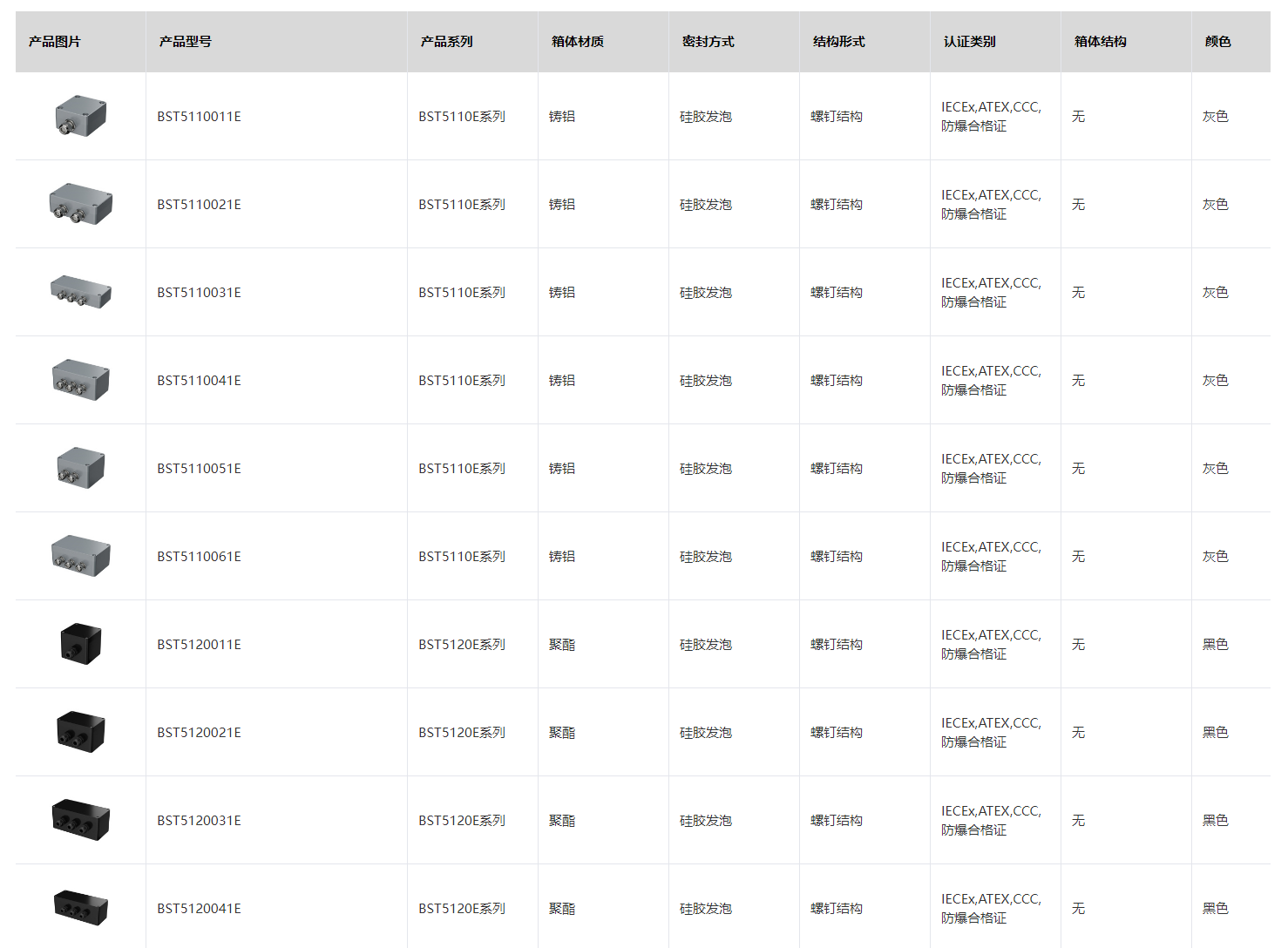Screen dimensions: 1288x948
Task: Click the BST5120011E black box image
Action: (x=80, y=644)
